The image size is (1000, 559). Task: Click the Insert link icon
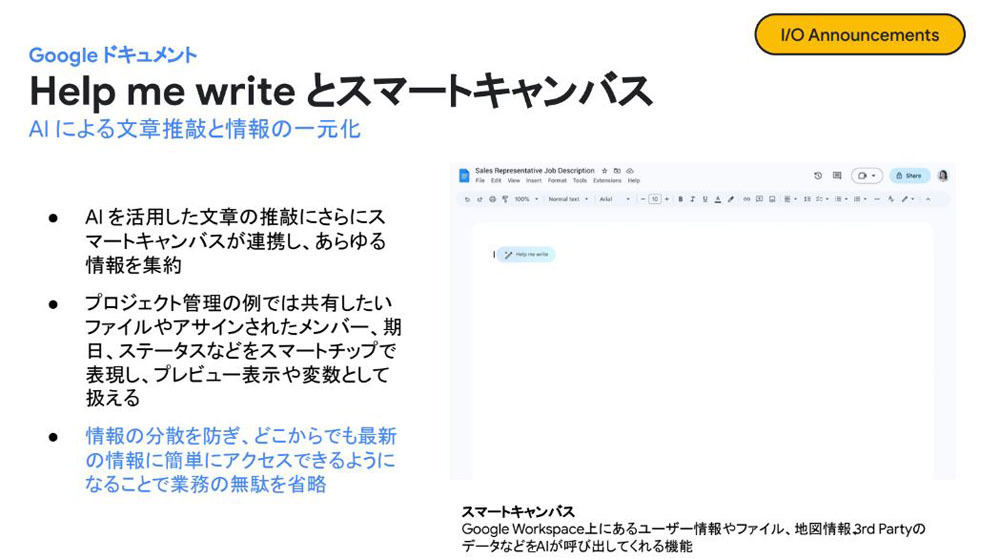pos(747,199)
